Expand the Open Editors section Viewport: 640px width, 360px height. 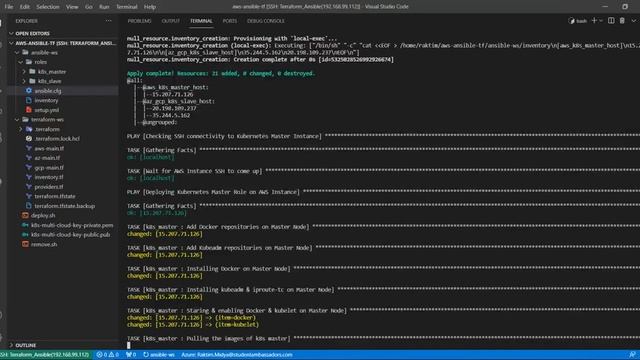[32, 33]
